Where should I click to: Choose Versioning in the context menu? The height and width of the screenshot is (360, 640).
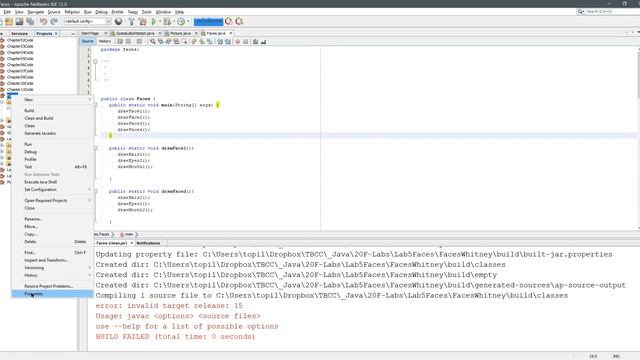click(x=52, y=268)
